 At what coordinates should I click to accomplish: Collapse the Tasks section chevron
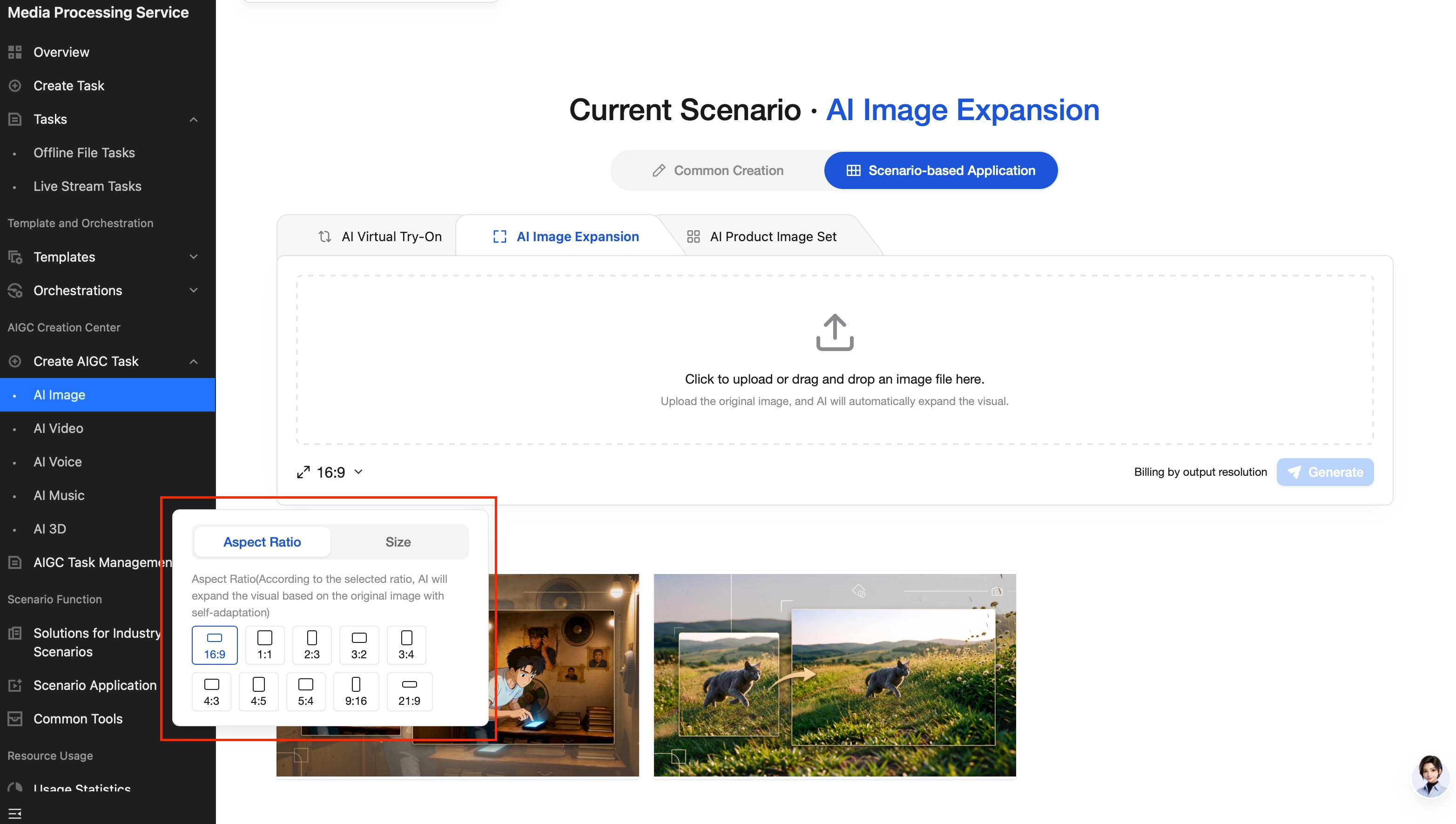tap(194, 120)
